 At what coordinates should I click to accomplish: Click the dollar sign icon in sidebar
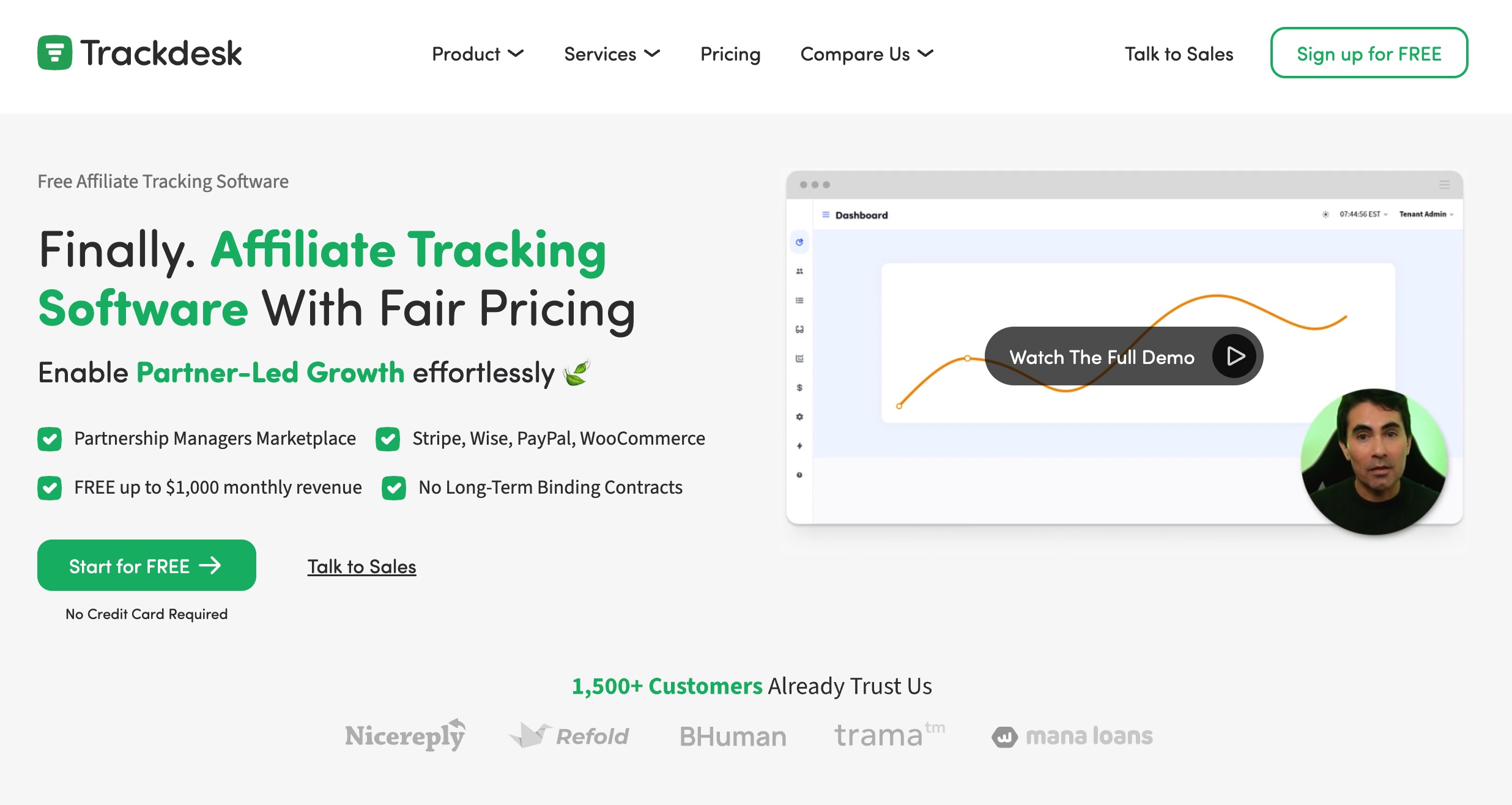point(799,388)
